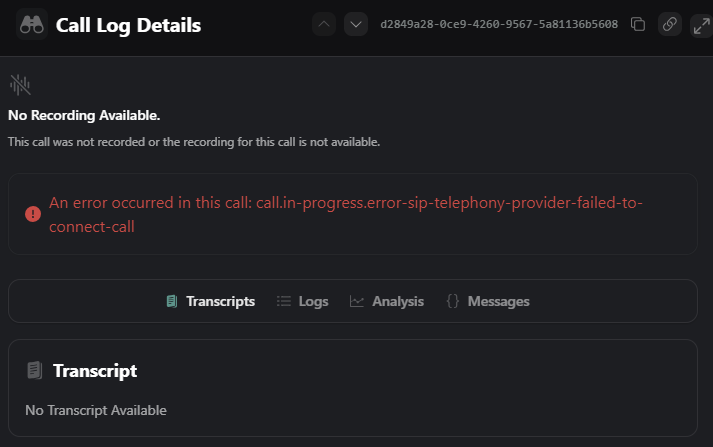Click the SIP telephony error message text
Viewport: 713px width, 447px height.
344,214
